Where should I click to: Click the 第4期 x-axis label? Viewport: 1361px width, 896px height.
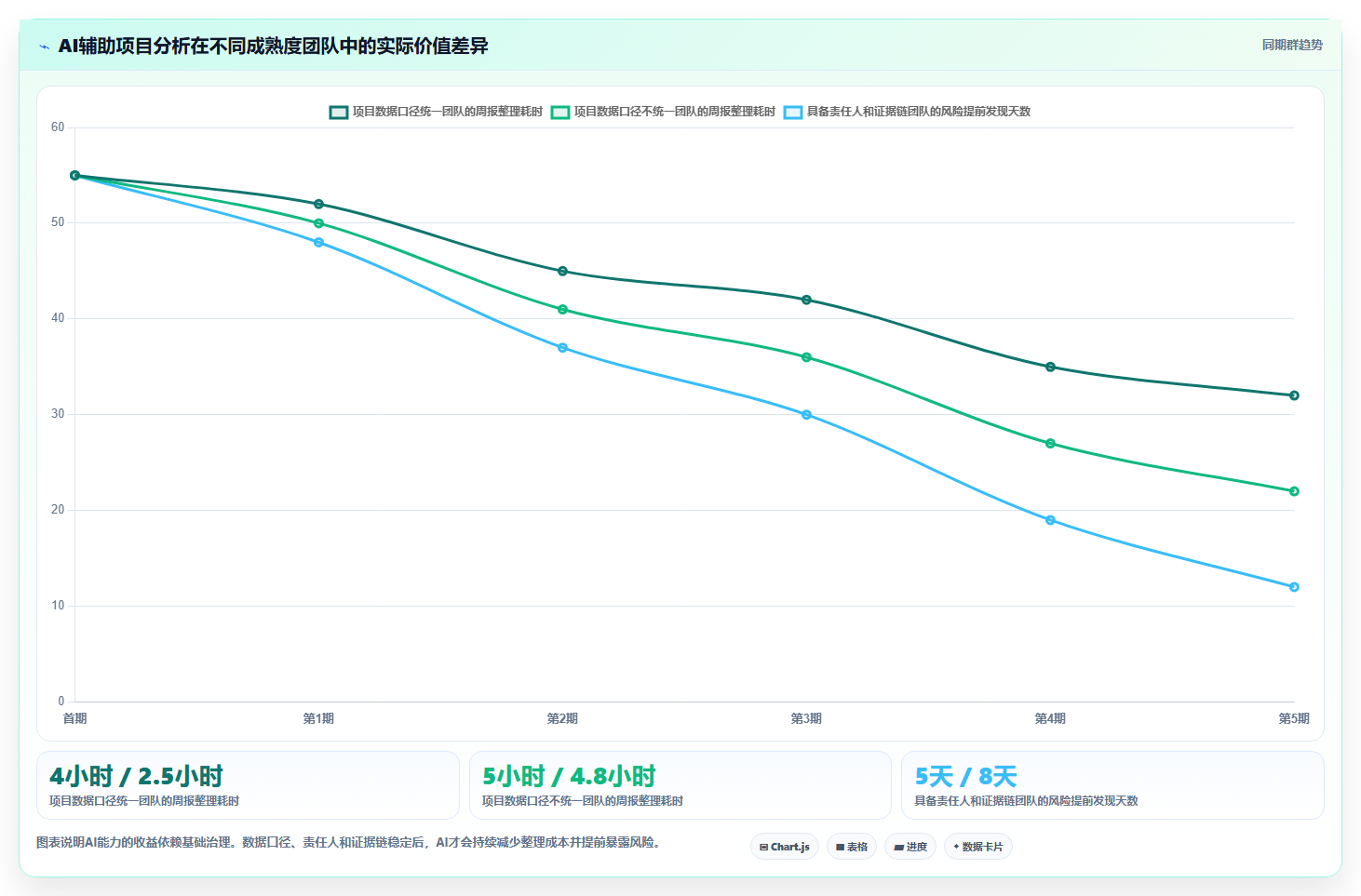tap(1051, 718)
